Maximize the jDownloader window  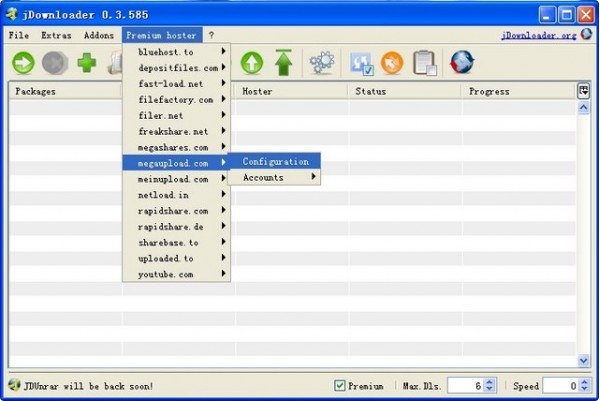pyautogui.click(x=566, y=15)
